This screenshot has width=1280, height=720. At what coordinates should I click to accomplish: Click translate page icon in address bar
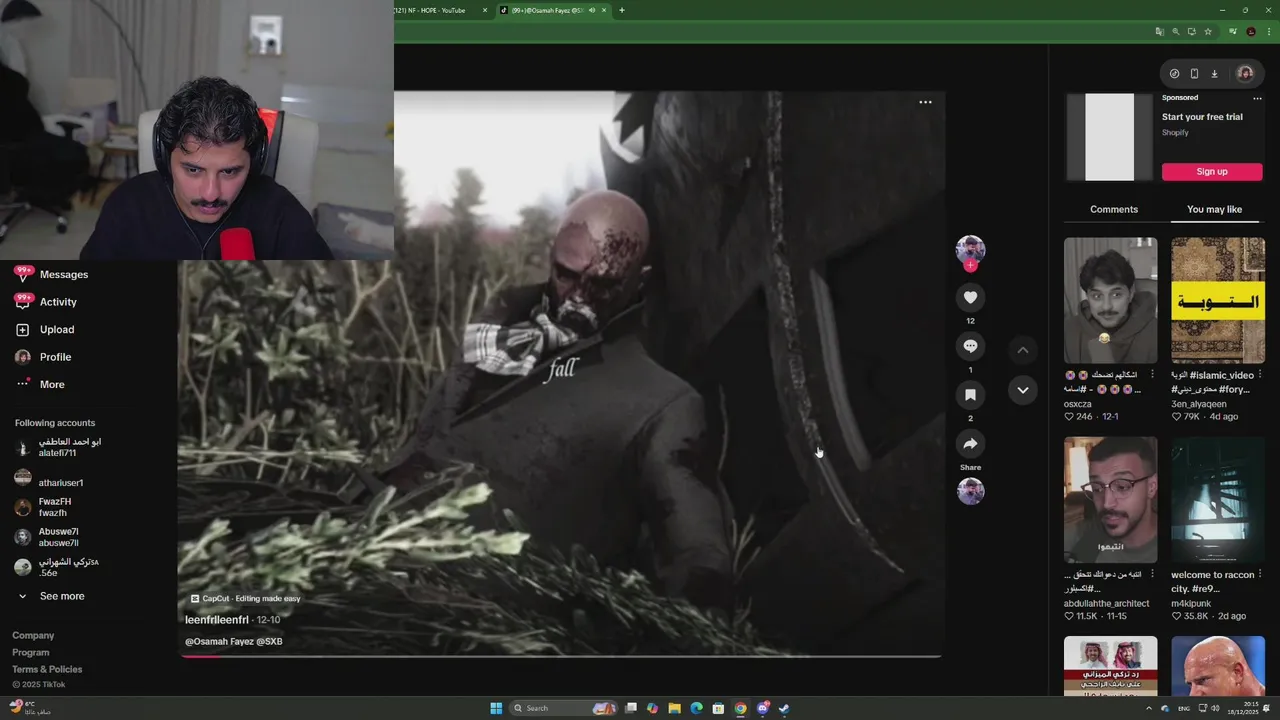pyautogui.click(x=1159, y=32)
